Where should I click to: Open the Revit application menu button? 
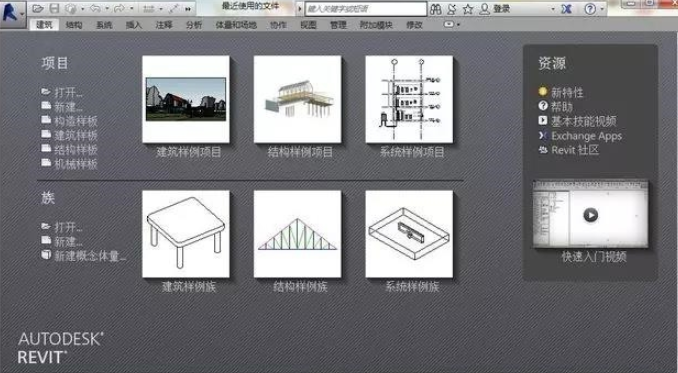[x=13, y=14]
